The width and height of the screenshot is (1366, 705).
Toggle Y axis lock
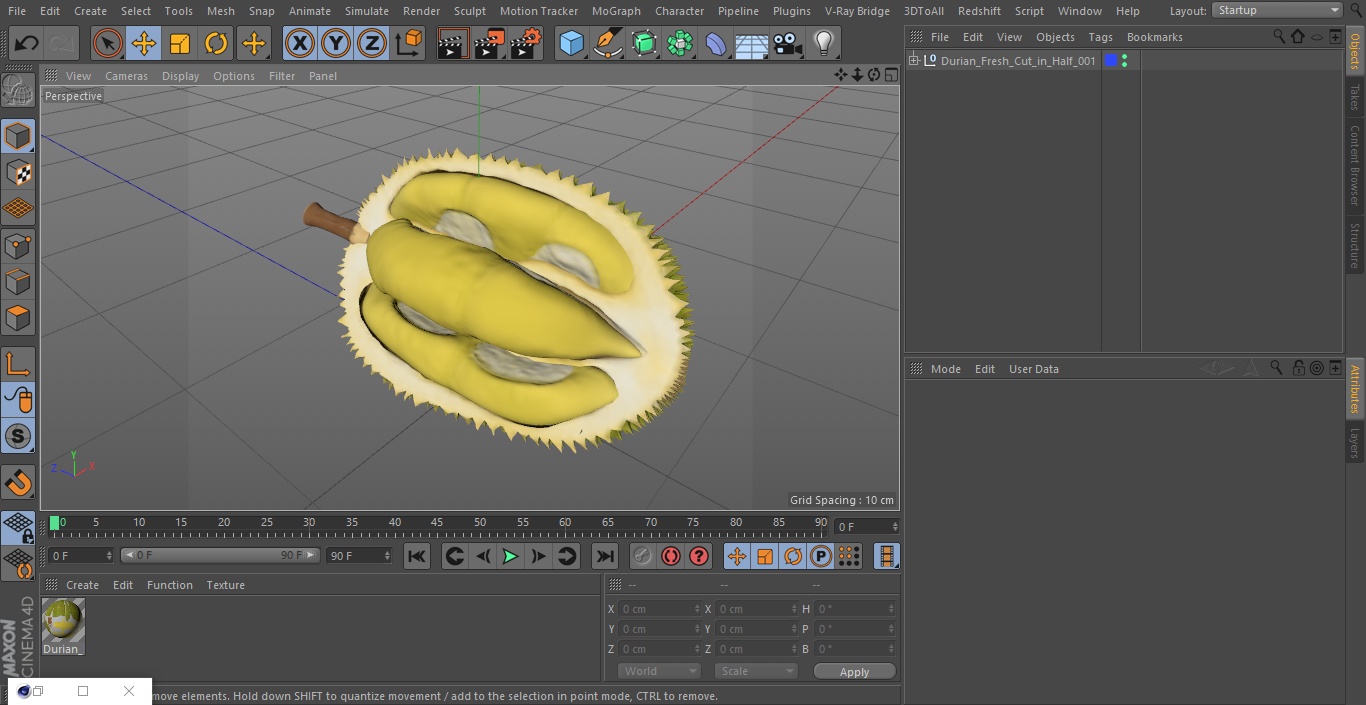coord(336,43)
